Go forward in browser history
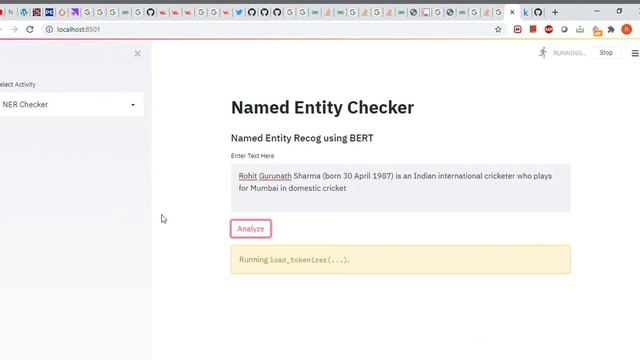640x360 pixels. pyautogui.click(x=14, y=29)
